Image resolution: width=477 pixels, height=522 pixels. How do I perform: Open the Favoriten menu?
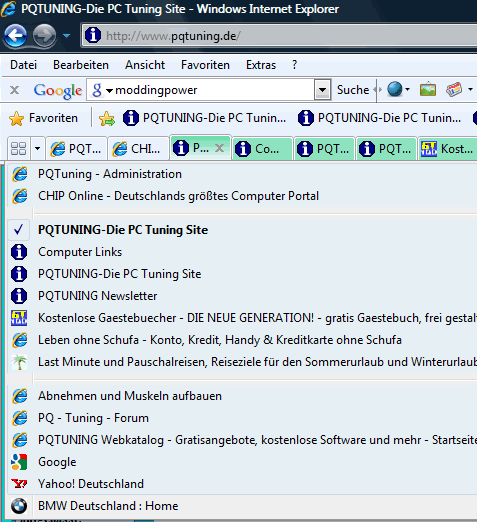(205, 65)
